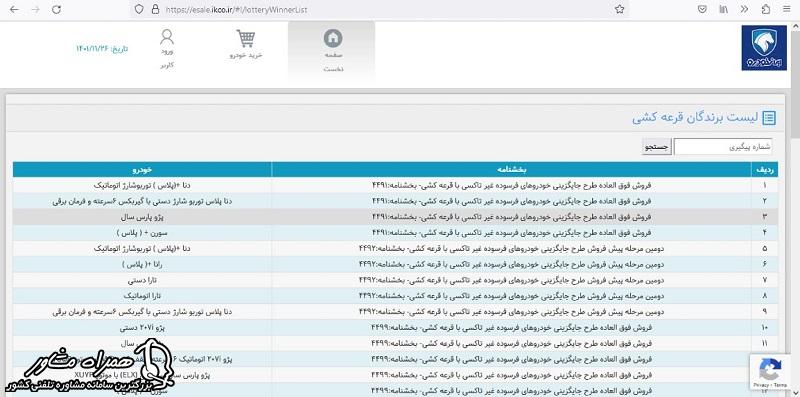Open the shopping cart خرید خودرو

pyautogui.click(x=246, y=45)
